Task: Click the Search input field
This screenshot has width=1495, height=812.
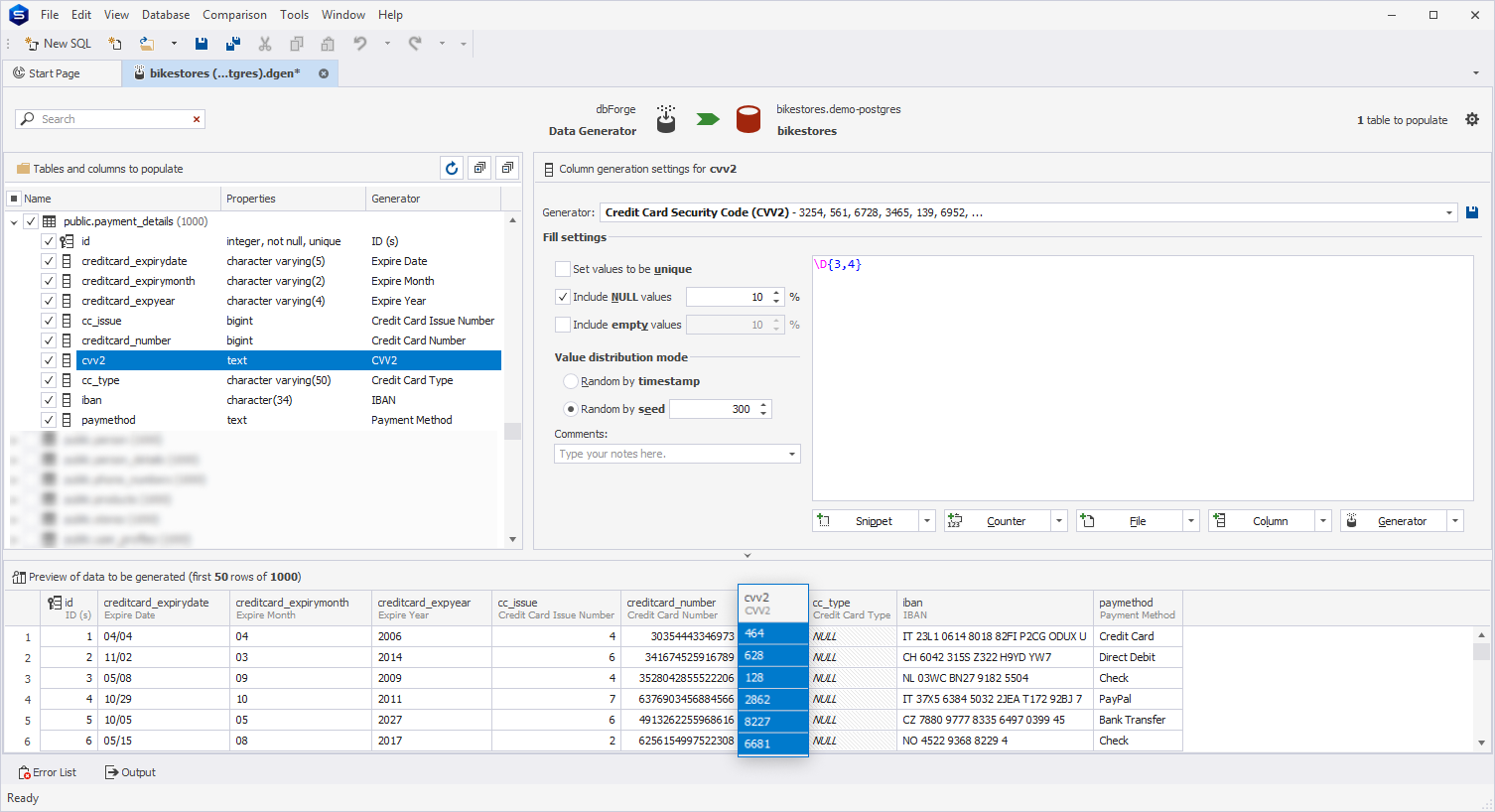Action: pyautogui.click(x=112, y=119)
